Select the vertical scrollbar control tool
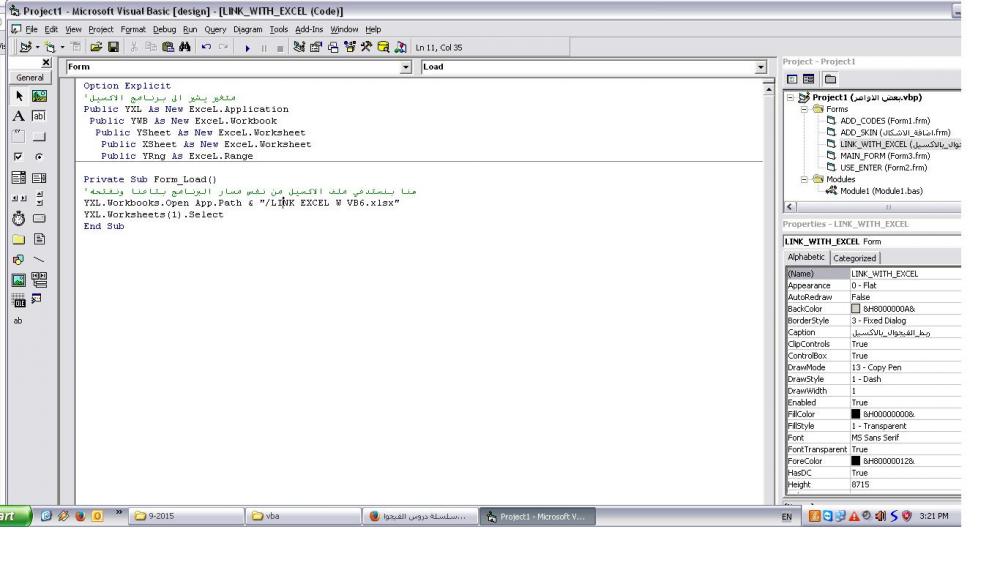This screenshot has width=1000, height=562. (x=39, y=198)
